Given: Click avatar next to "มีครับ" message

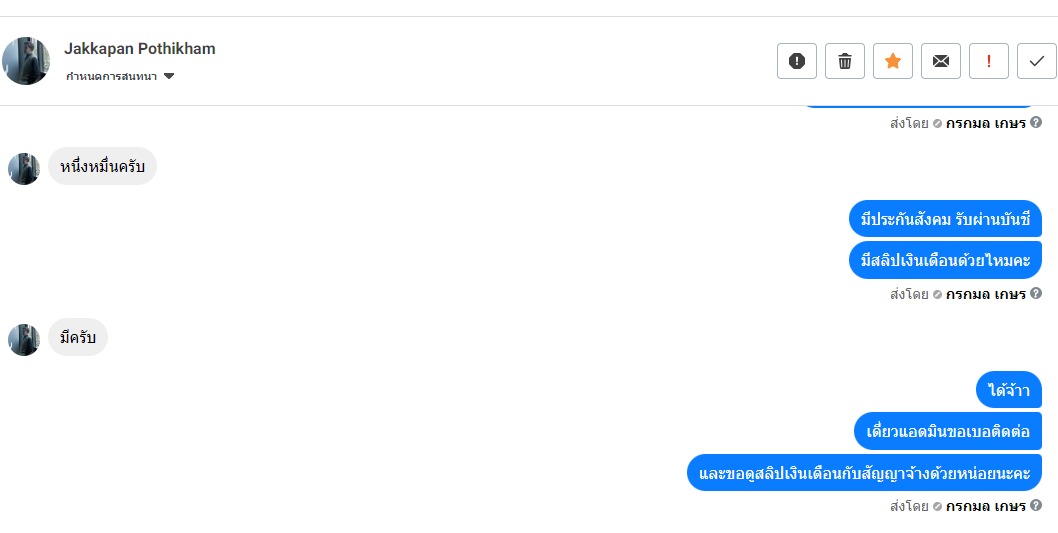Looking at the screenshot, I should pos(24,339).
